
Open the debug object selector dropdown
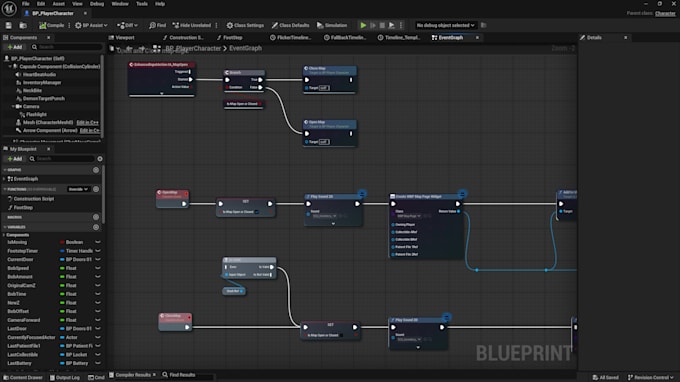[445, 26]
